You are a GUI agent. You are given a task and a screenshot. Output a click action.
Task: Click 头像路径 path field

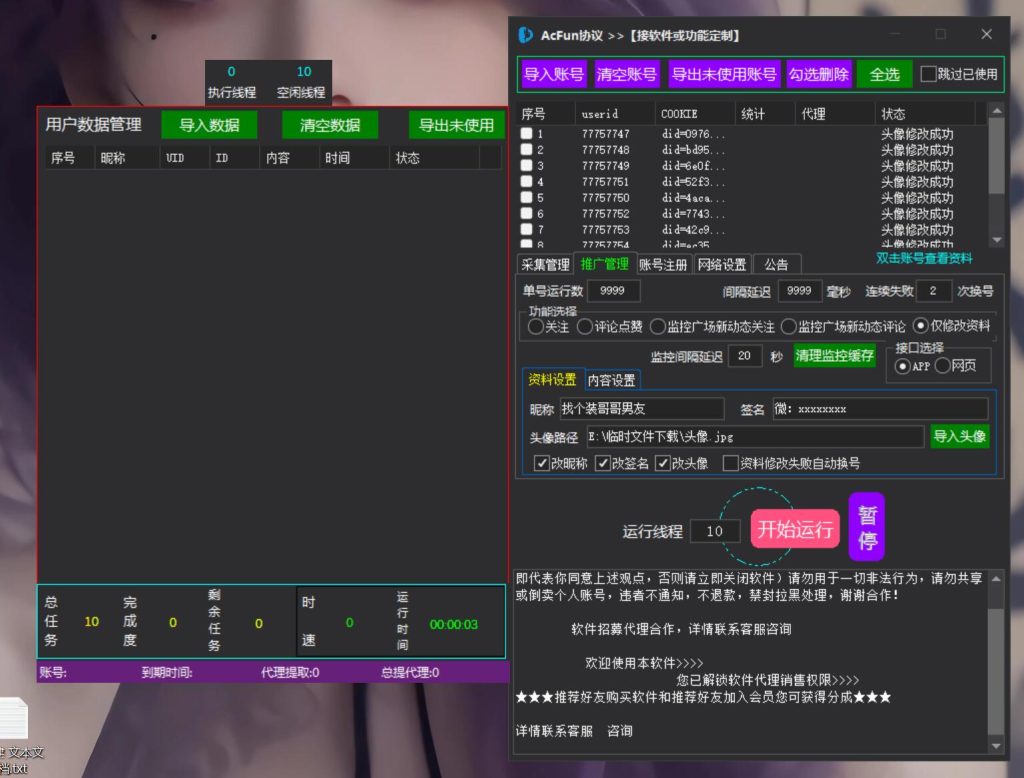coord(755,436)
